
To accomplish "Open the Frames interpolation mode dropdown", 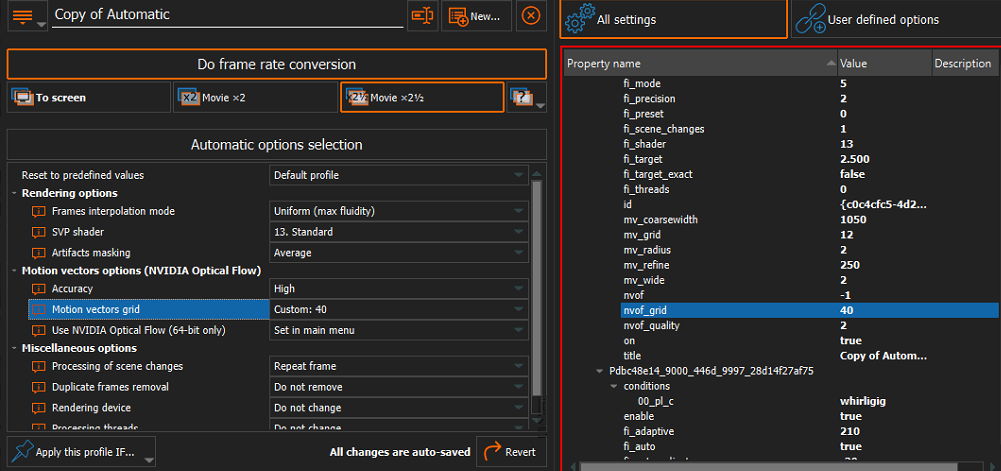I will [x=399, y=212].
